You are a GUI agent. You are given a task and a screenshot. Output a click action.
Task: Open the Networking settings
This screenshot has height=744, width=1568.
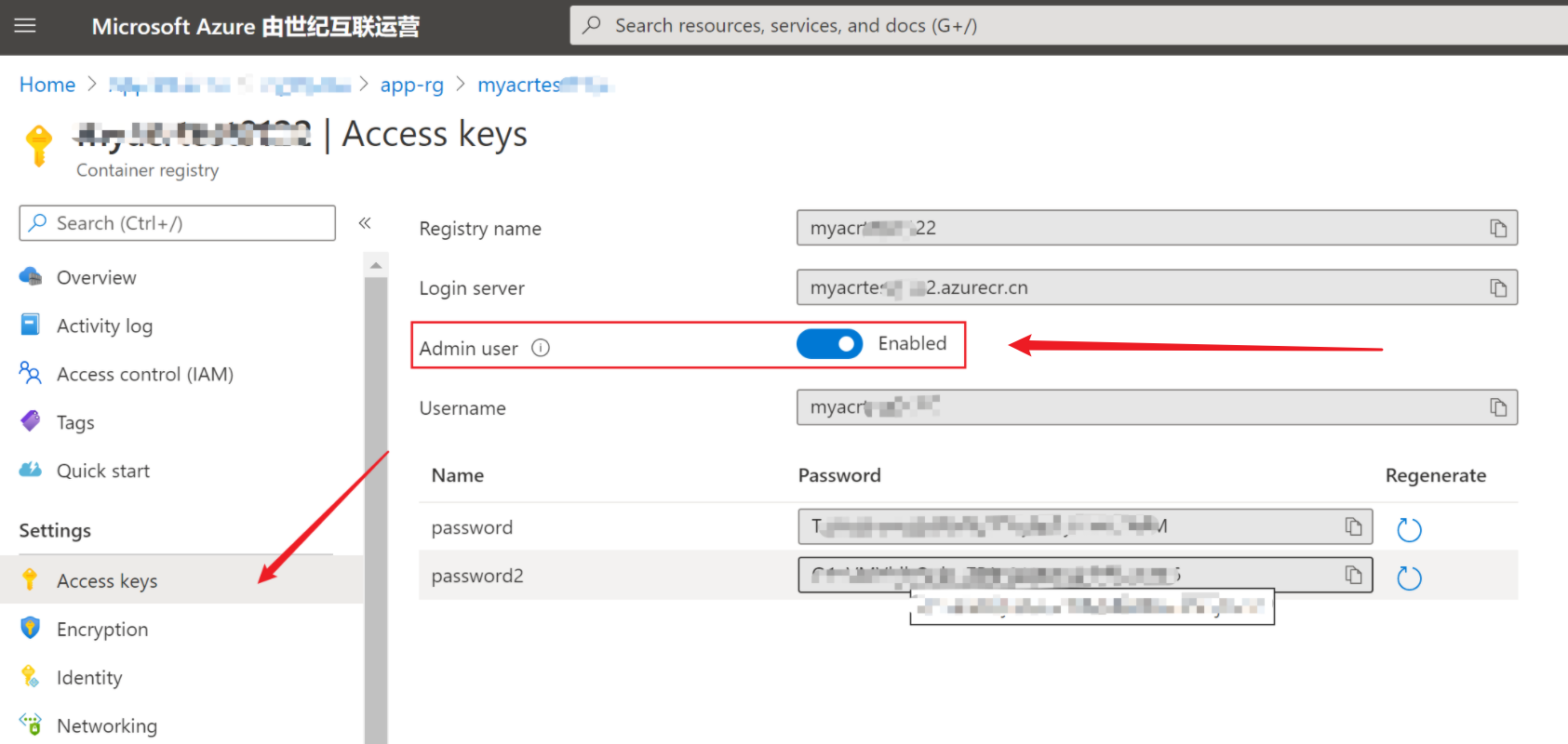pyautogui.click(x=106, y=726)
